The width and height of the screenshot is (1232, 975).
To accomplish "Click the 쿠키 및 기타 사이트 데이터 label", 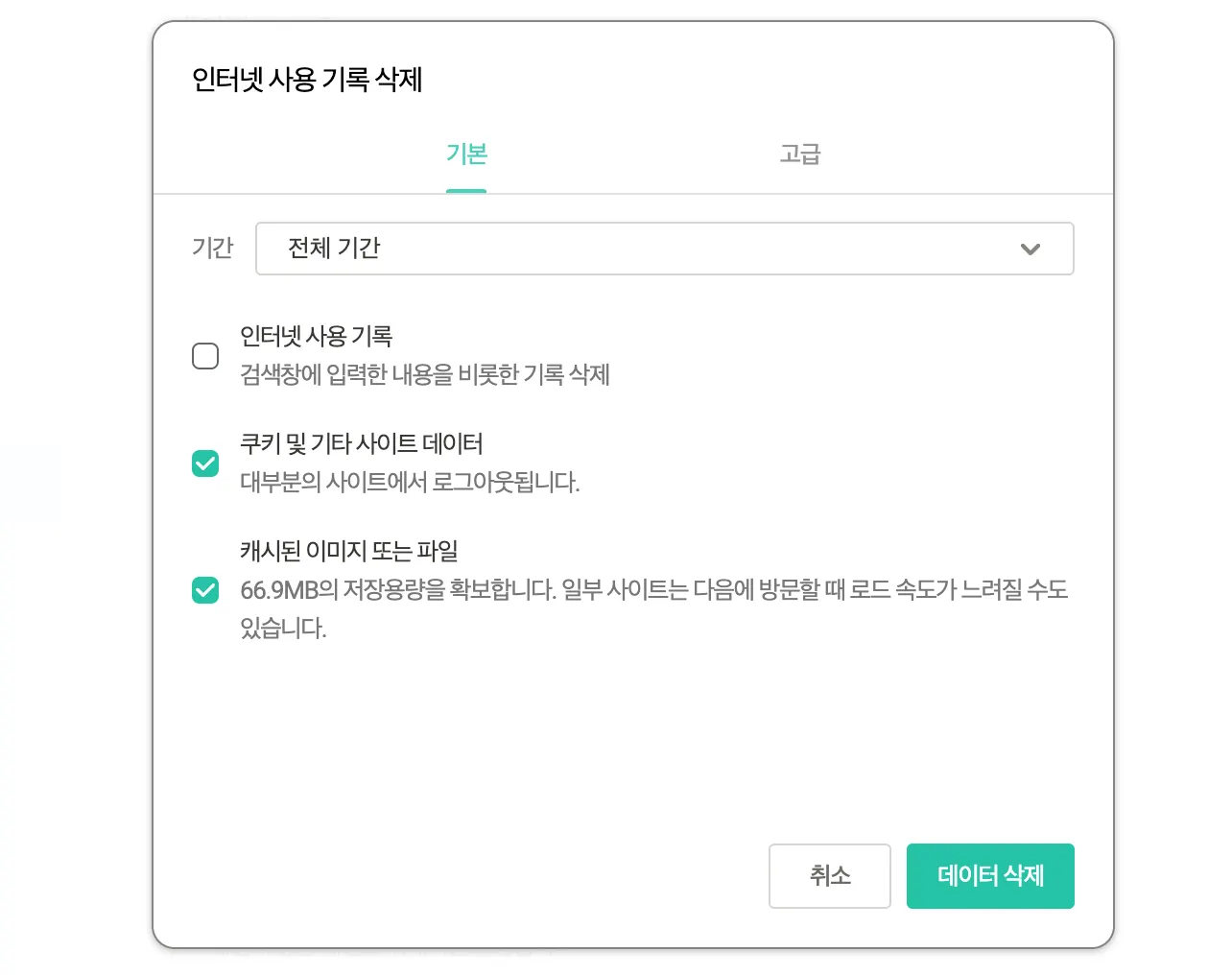I will (361, 443).
